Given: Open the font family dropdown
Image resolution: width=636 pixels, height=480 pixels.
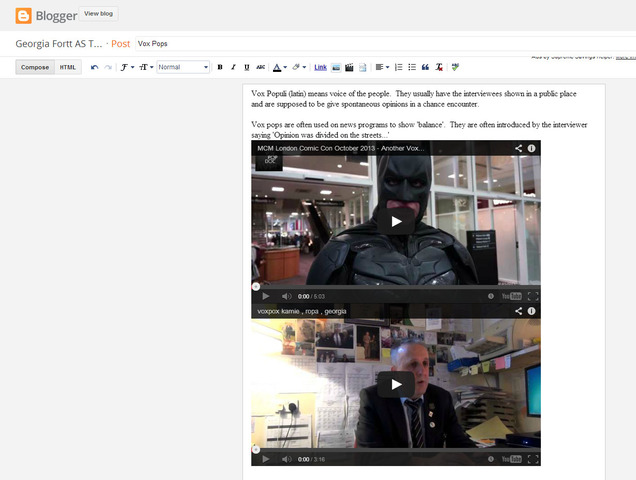Looking at the screenshot, I should tap(127, 67).
